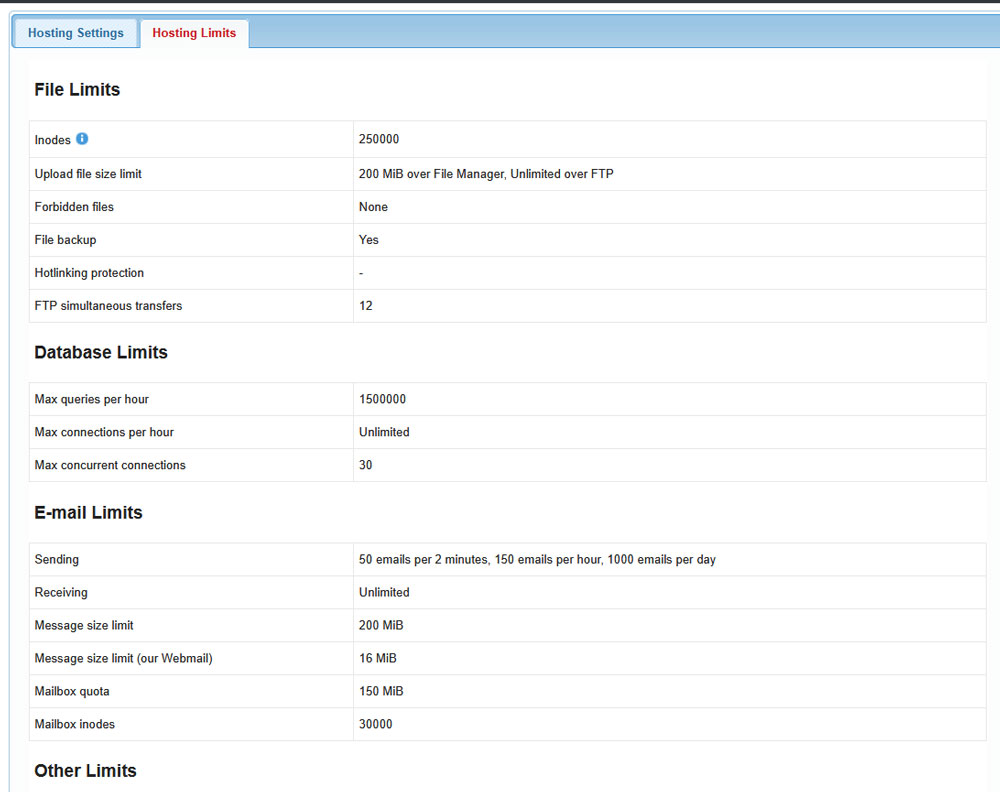Select the Max queries per hour row
The width and height of the screenshot is (1000, 792).
(x=91, y=398)
